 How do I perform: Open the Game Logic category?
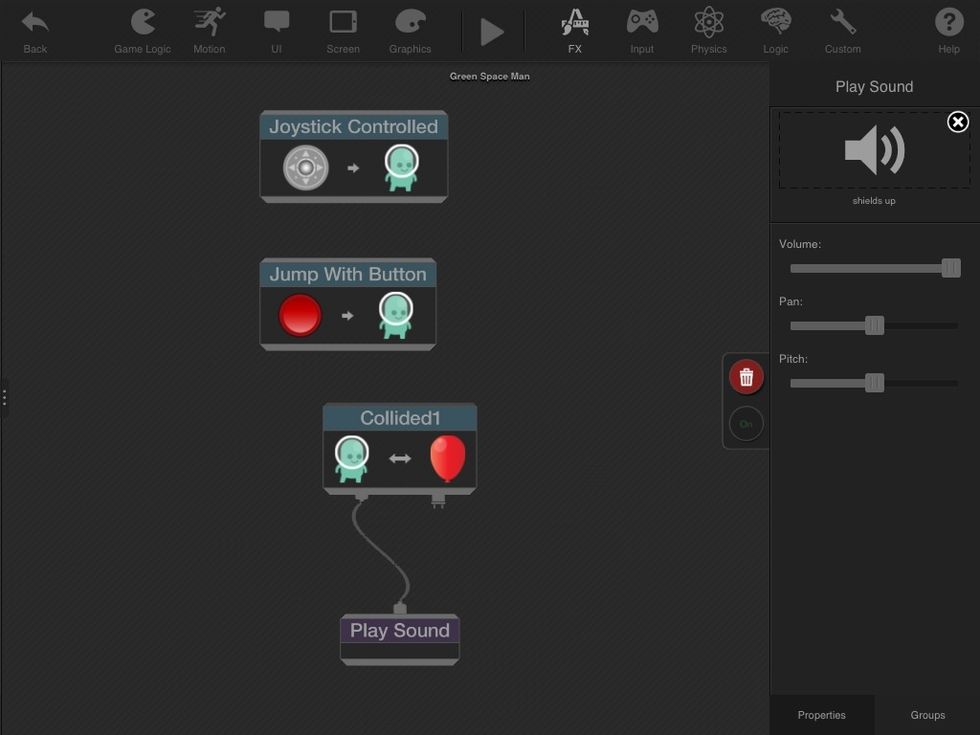tap(142, 30)
